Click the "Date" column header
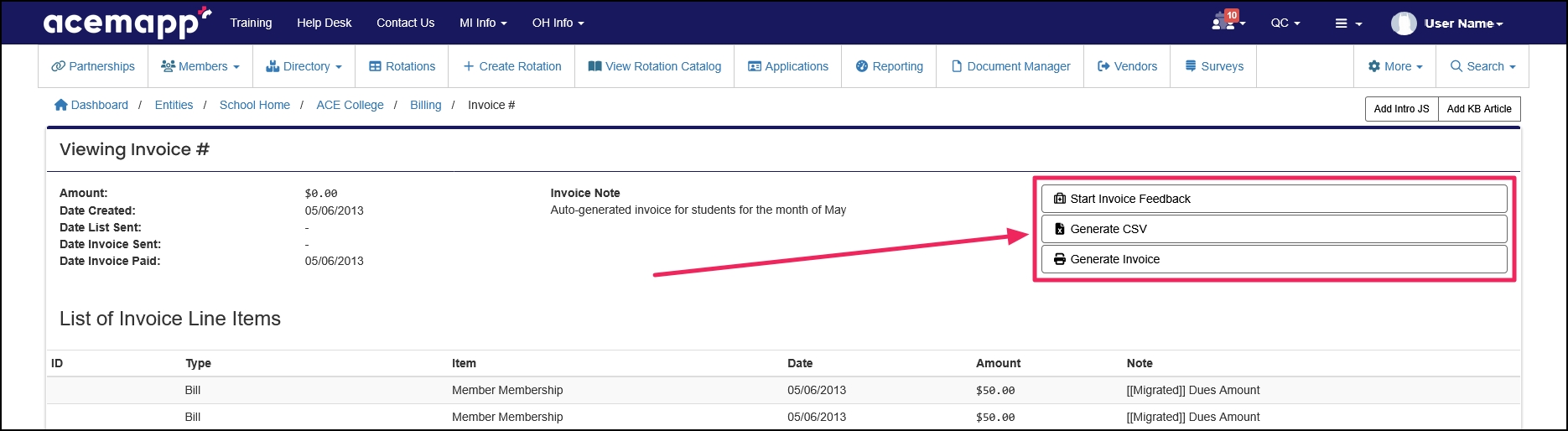Screen dimensions: 1568x431 800,363
